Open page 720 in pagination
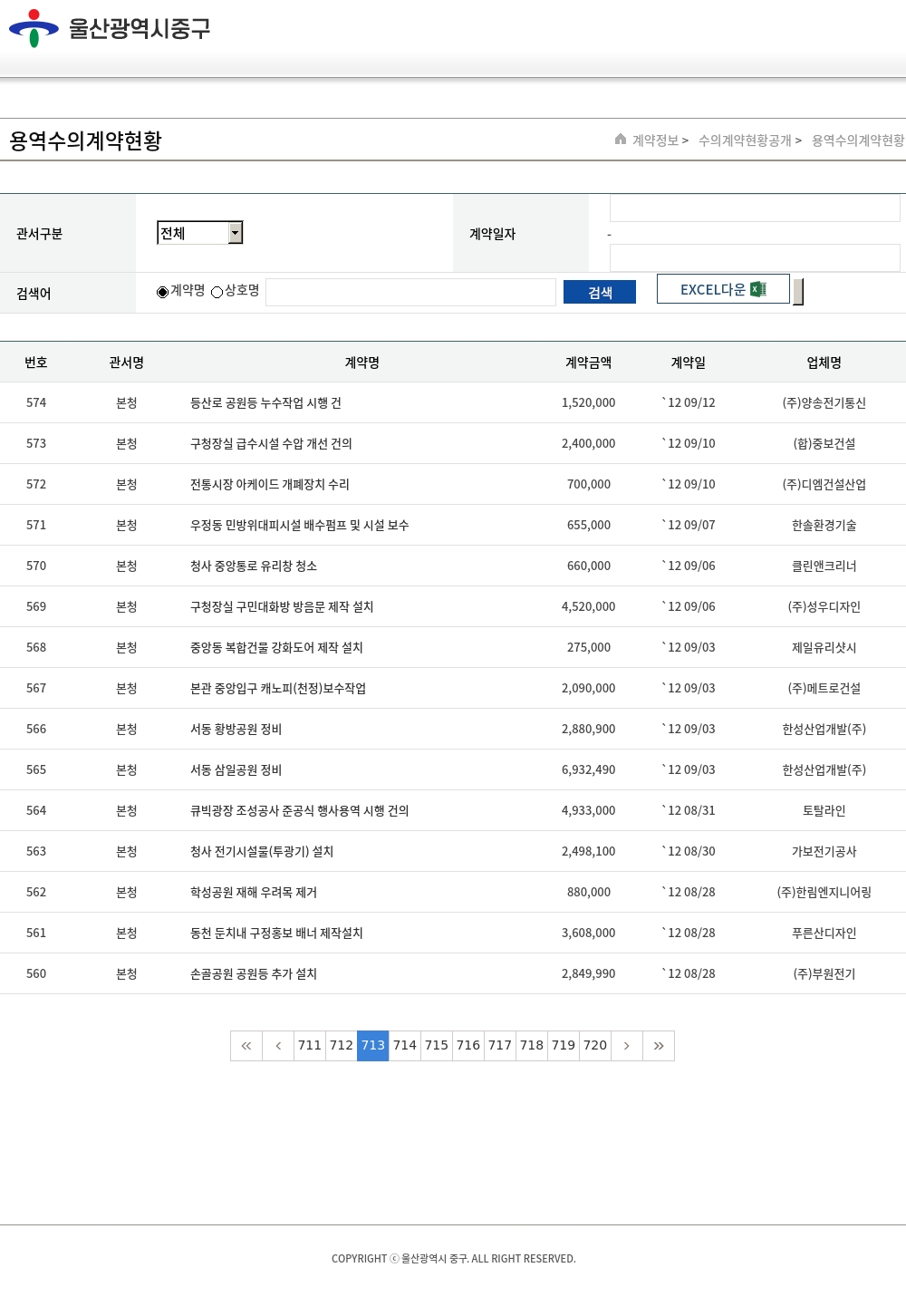The width and height of the screenshot is (906, 1316). pos(595,1046)
